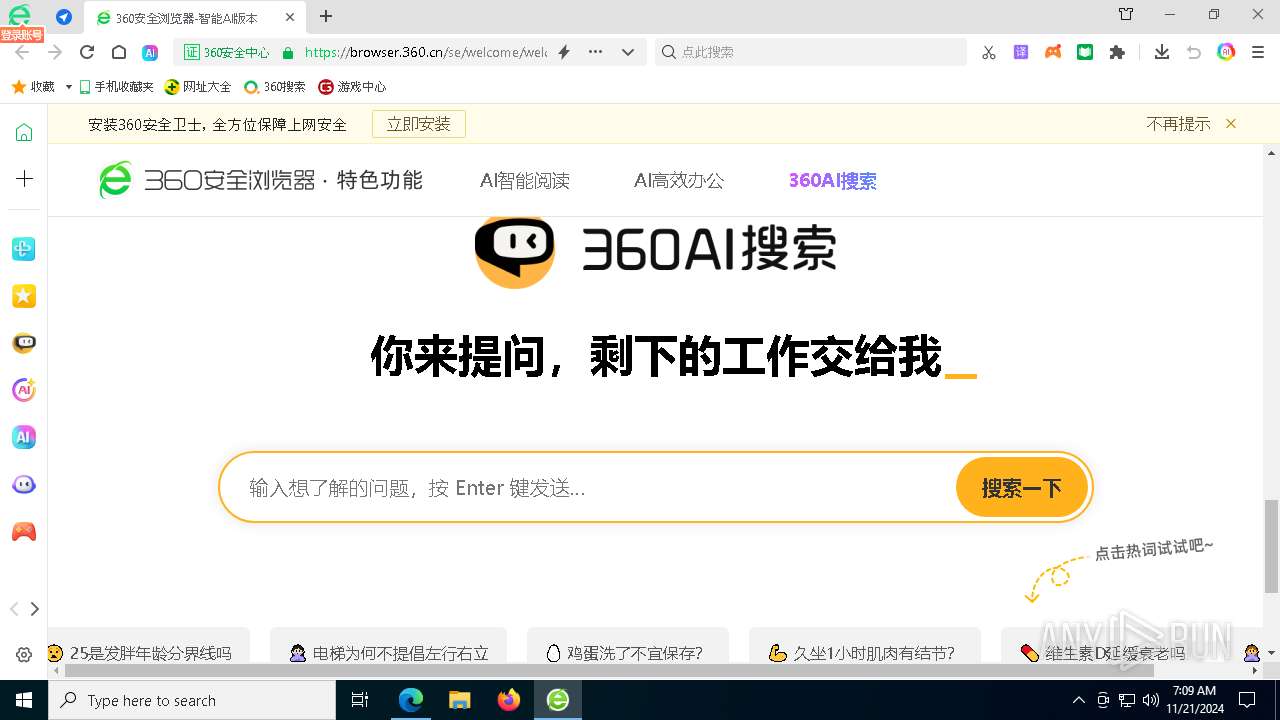The height and width of the screenshot is (720, 1280).
Task: Open the teal plus sidebar app icon
Action: (x=24, y=249)
